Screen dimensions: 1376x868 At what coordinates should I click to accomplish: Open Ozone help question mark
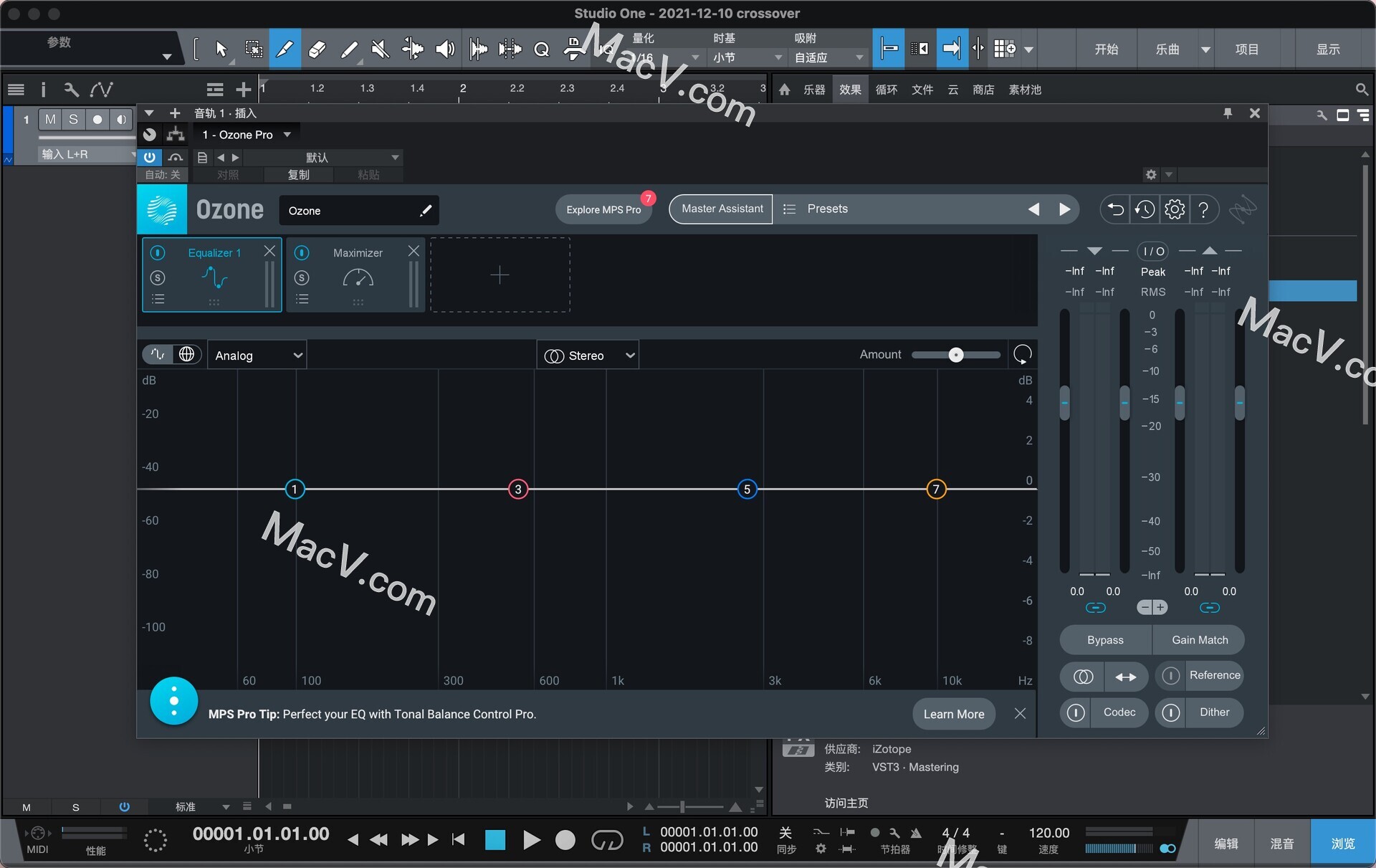tap(1204, 209)
